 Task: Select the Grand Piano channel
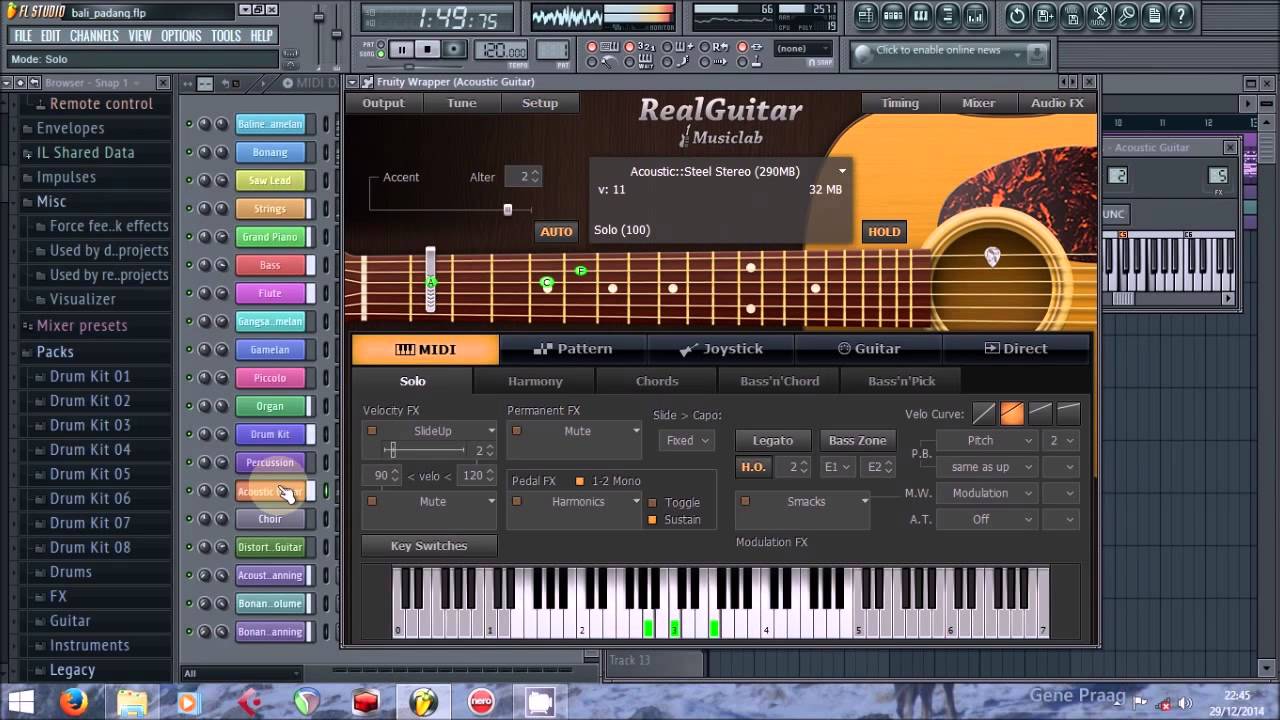[x=270, y=237]
